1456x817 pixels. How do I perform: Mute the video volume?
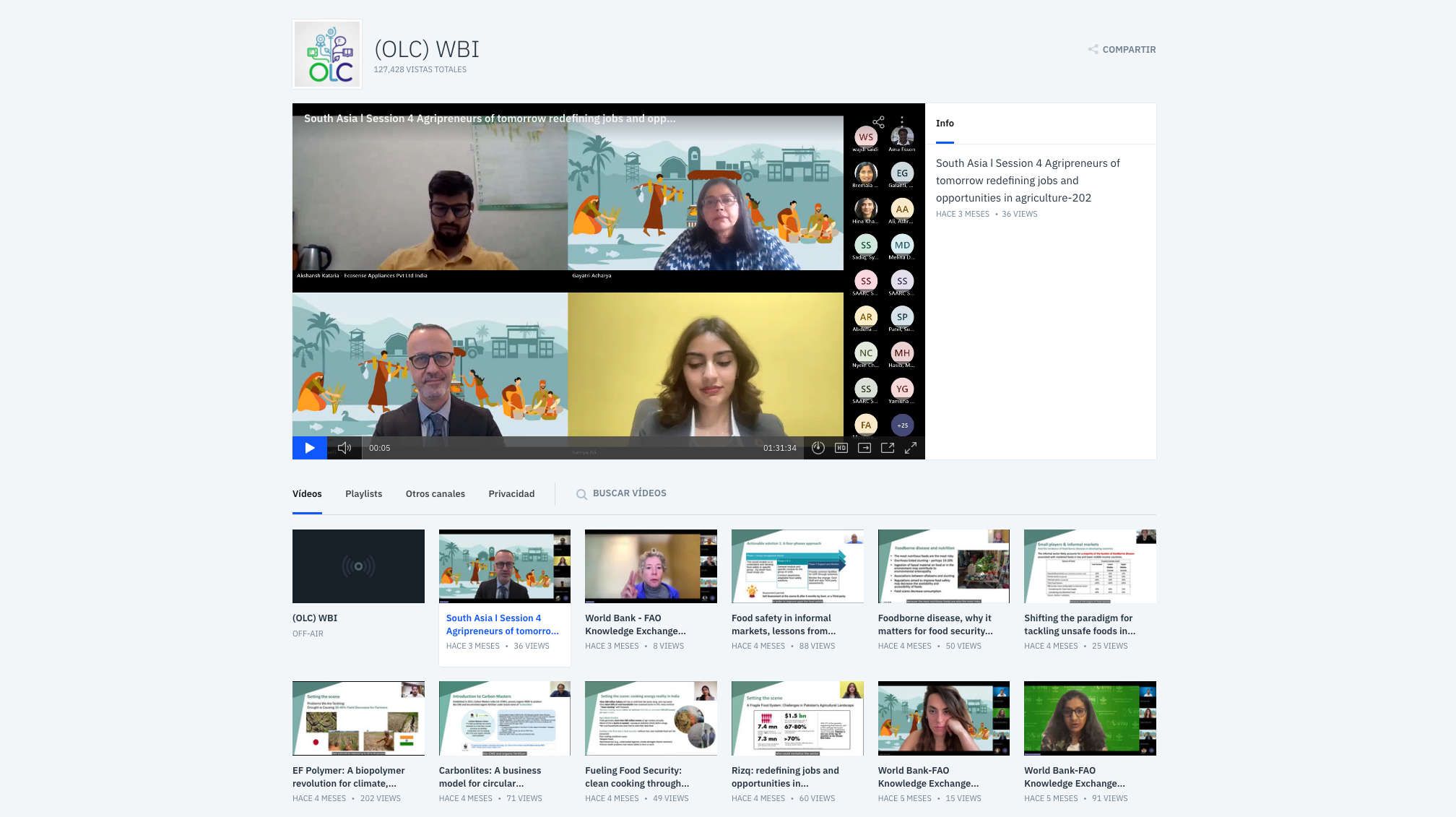(x=344, y=448)
